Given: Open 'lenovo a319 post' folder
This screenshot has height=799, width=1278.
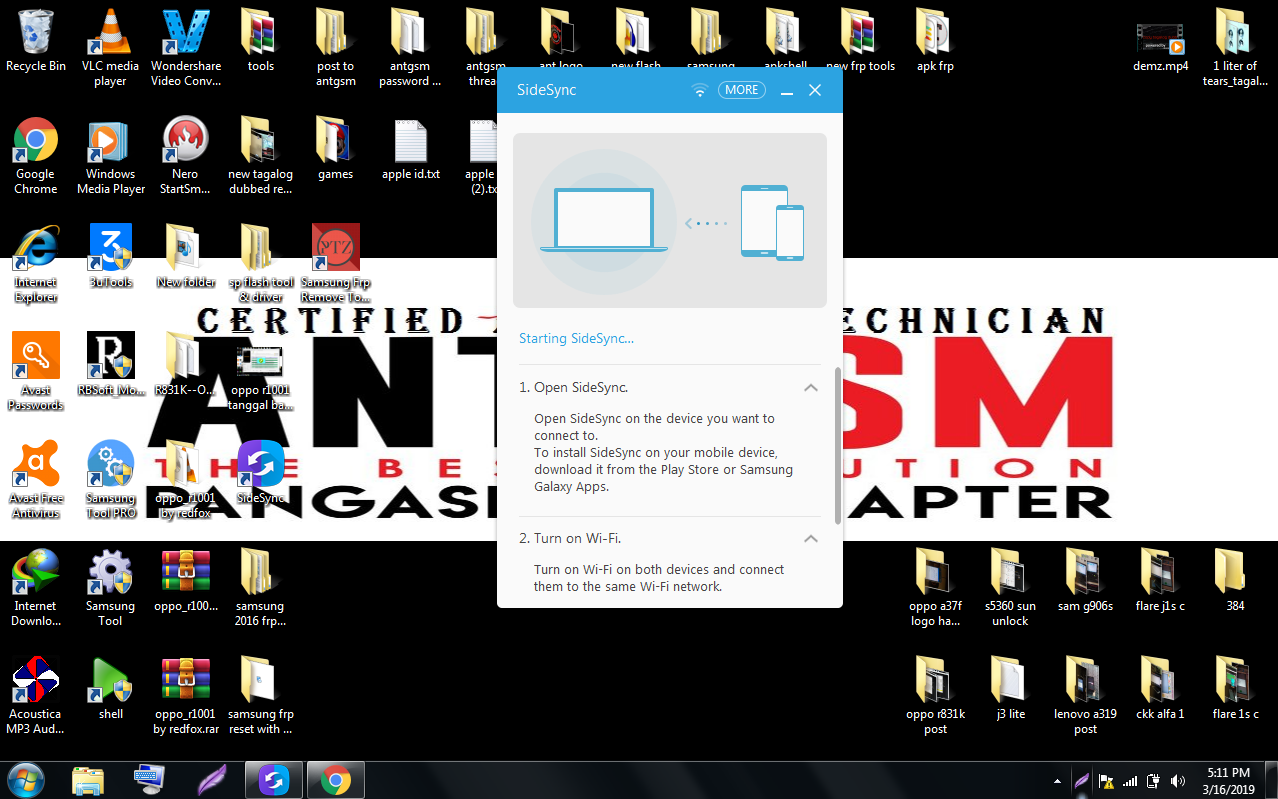Looking at the screenshot, I should click(x=1086, y=696).
